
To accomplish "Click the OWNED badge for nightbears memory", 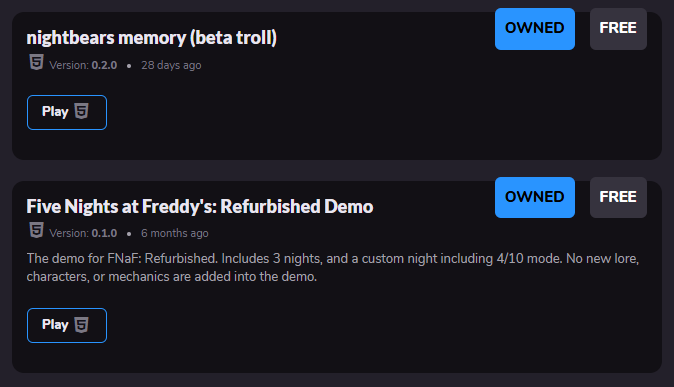I will point(535,29).
